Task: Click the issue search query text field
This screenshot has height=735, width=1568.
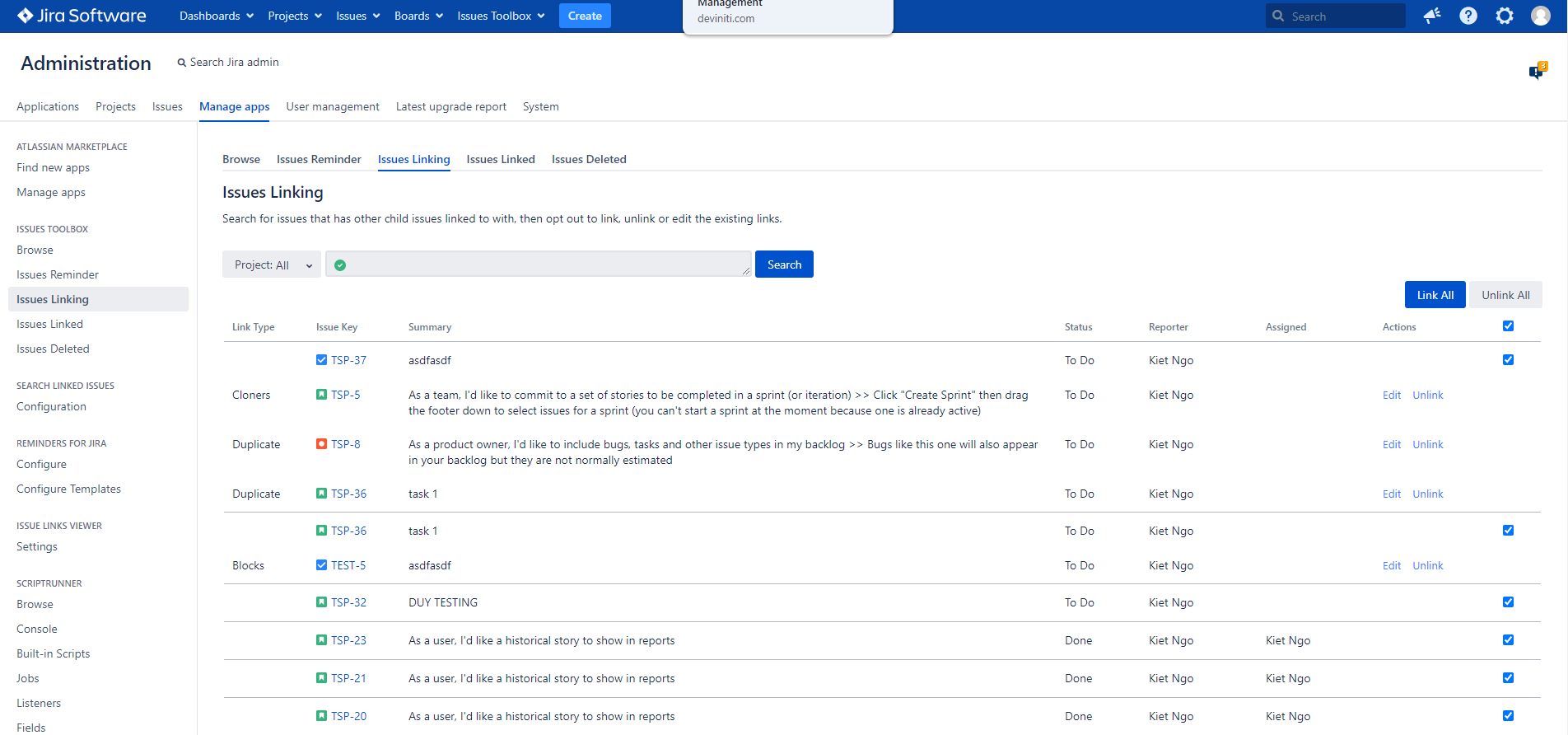Action: 539,264
